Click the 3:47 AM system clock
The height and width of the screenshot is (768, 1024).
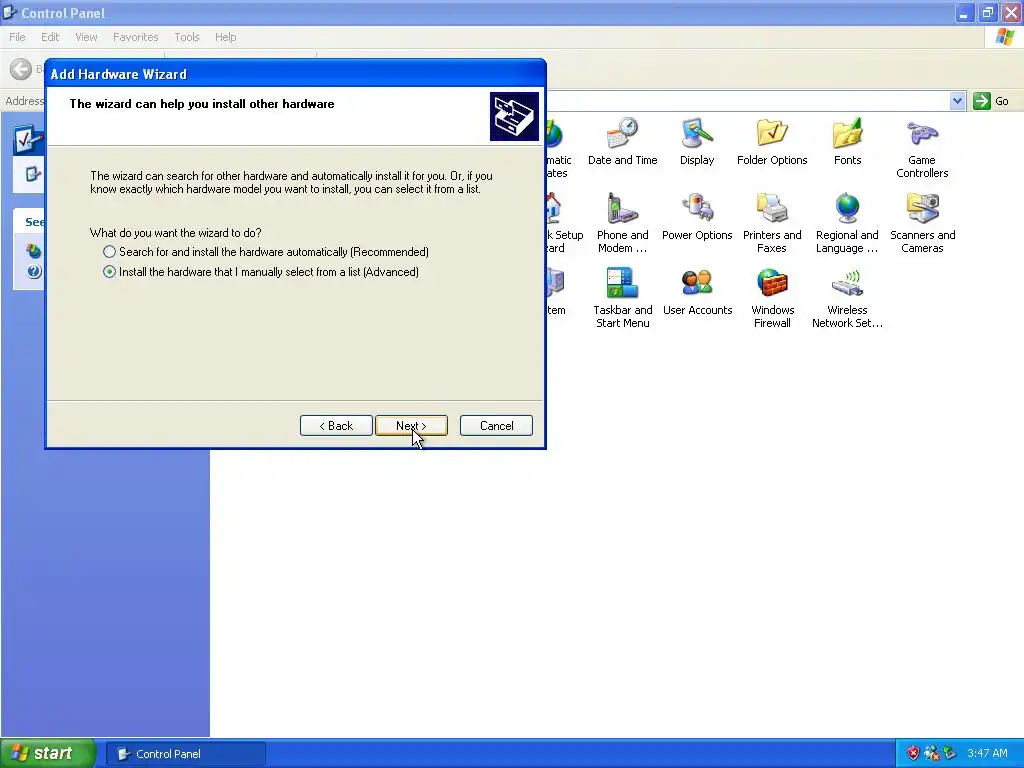click(987, 753)
